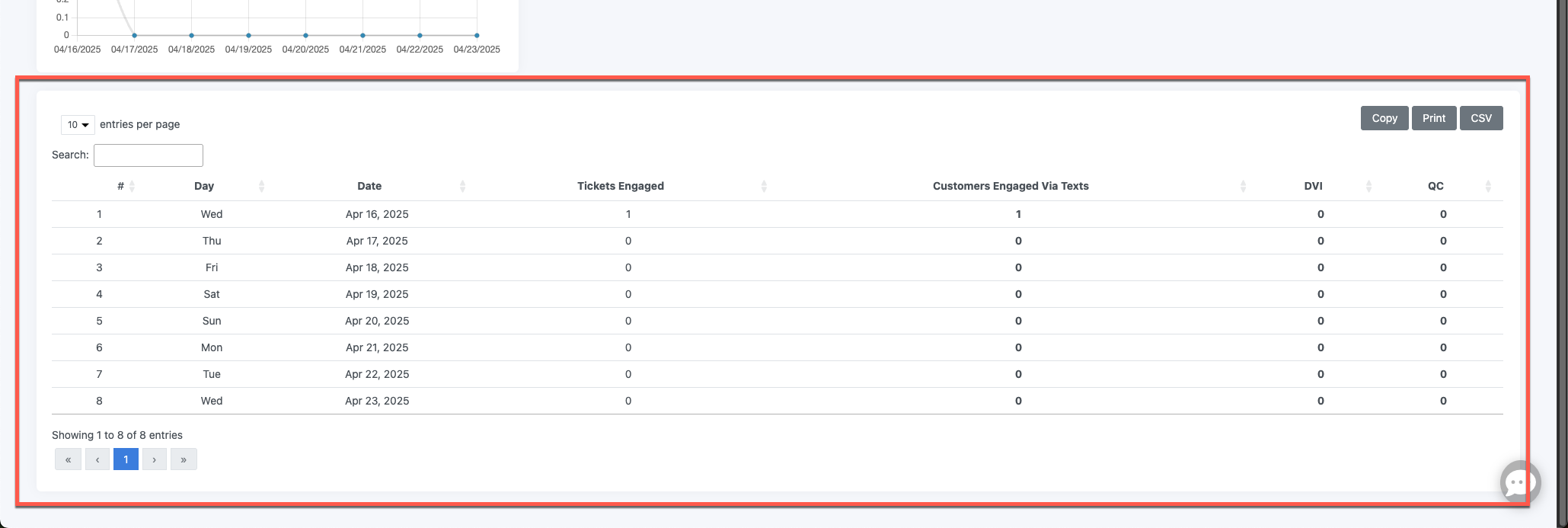Viewport: 1568px width, 528px height.
Task: Click Customers Engaged value for Apr 16
Action: [1018, 214]
